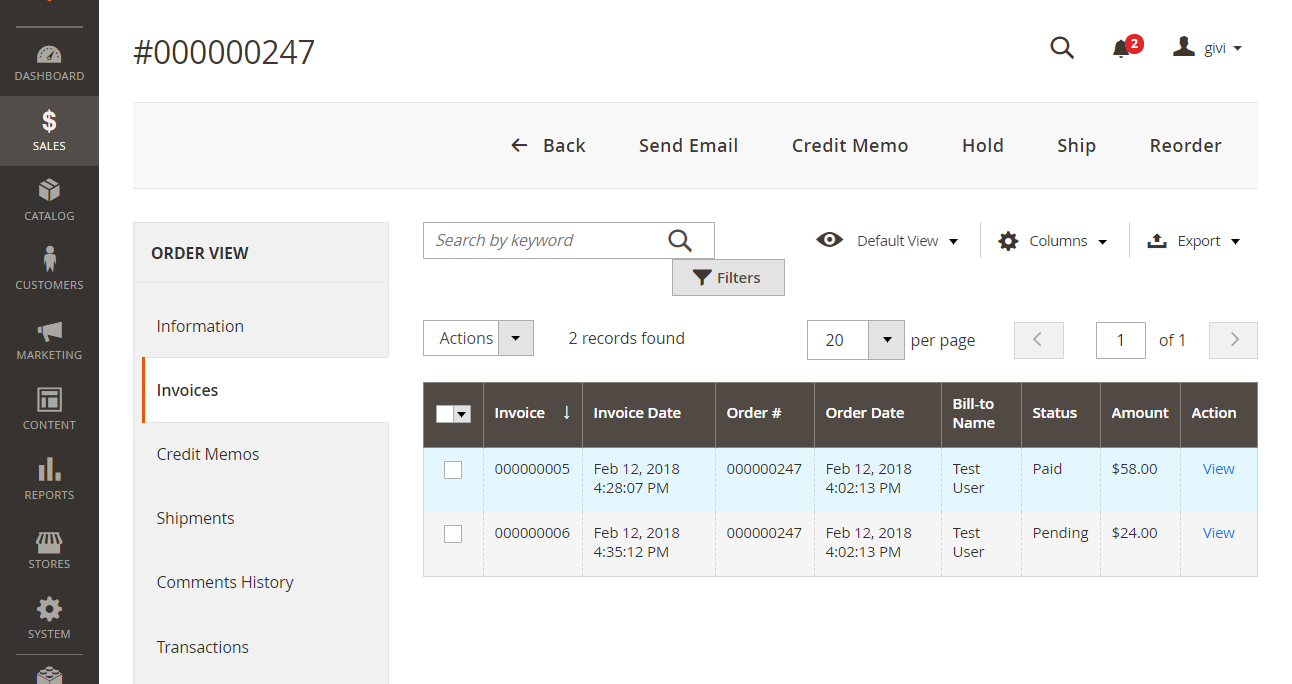Open the Default View dropdown
1292x684 pixels.
point(888,241)
